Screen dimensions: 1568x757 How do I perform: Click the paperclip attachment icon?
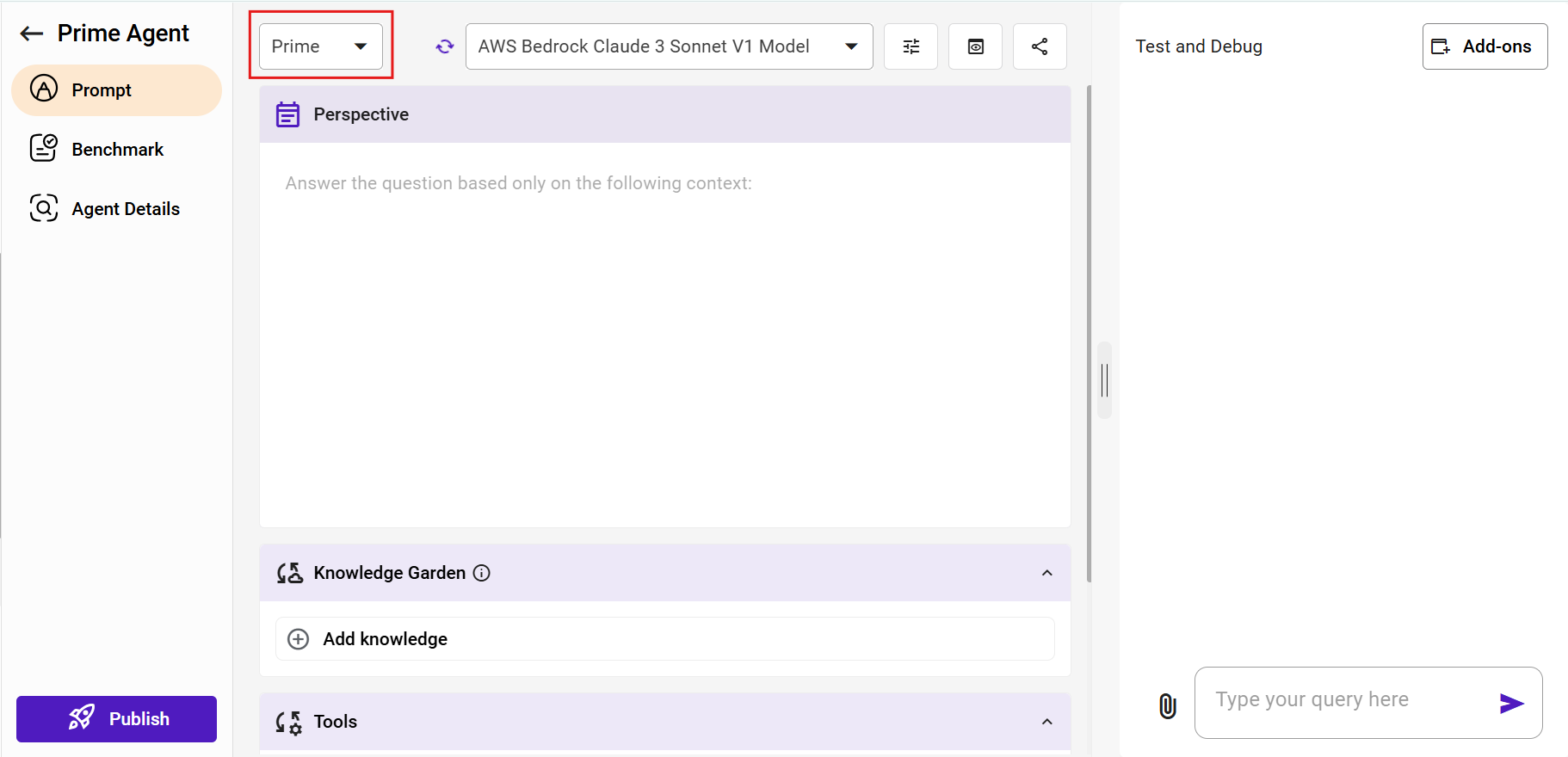(x=1167, y=705)
